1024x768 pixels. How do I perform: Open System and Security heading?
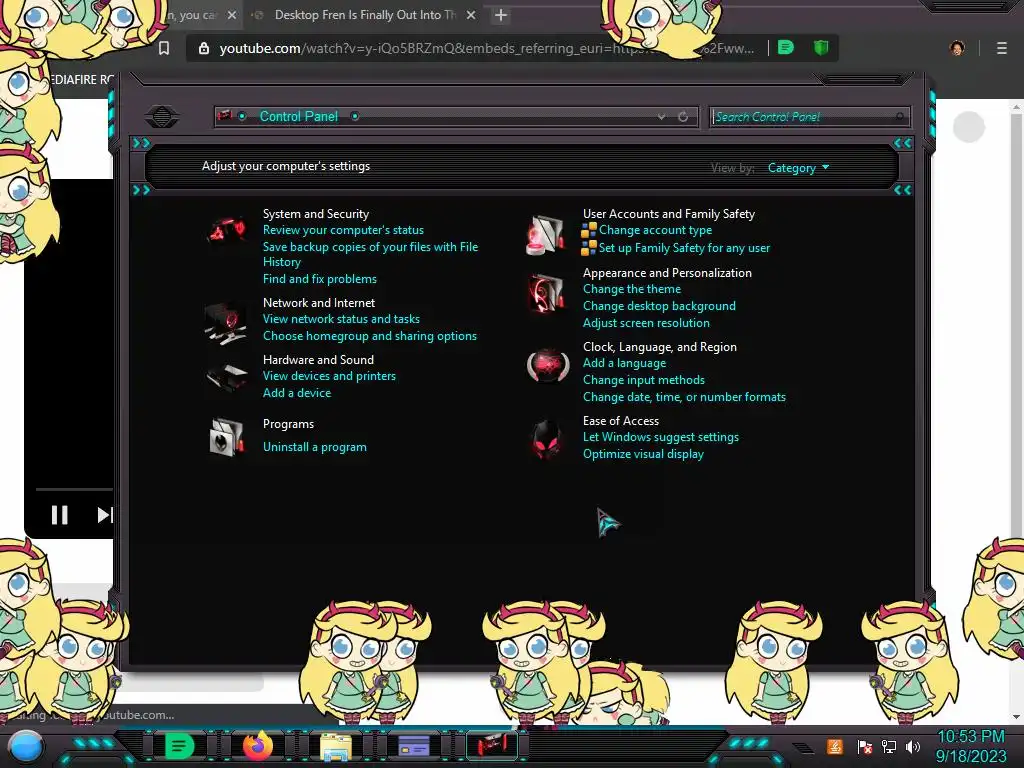click(316, 214)
